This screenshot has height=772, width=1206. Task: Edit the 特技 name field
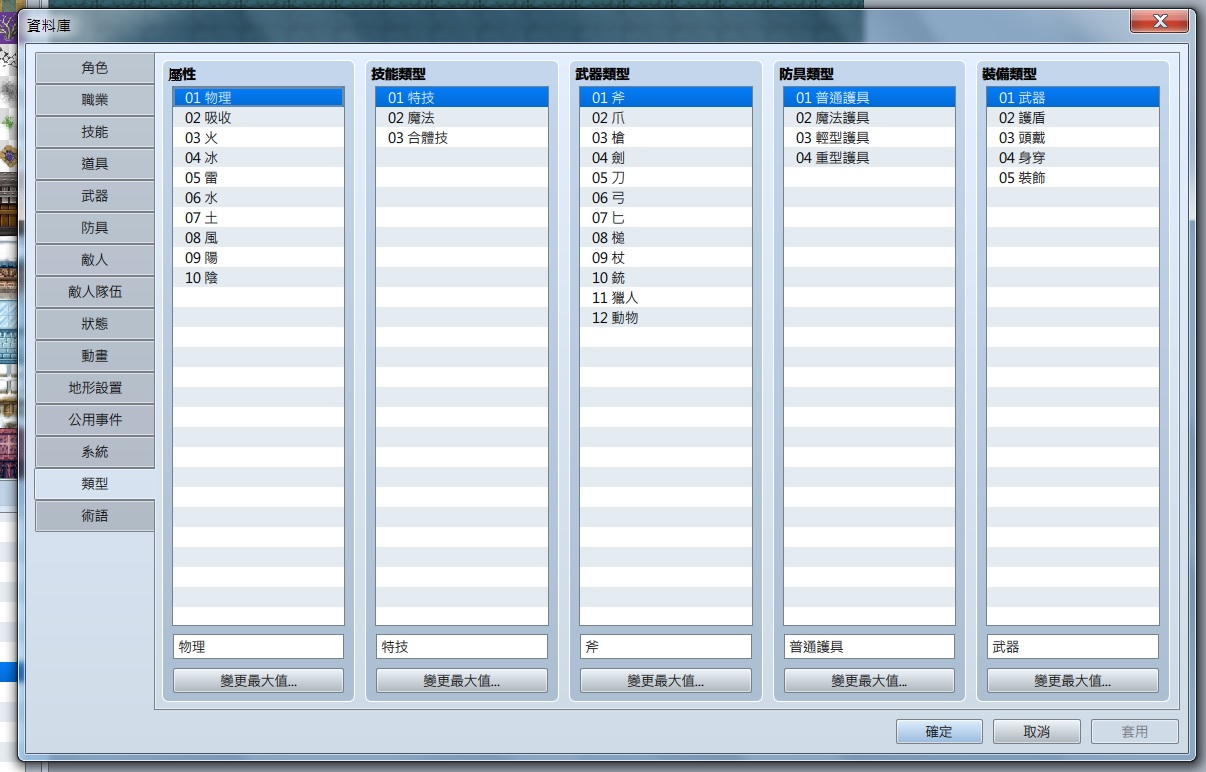click(462, 647)
